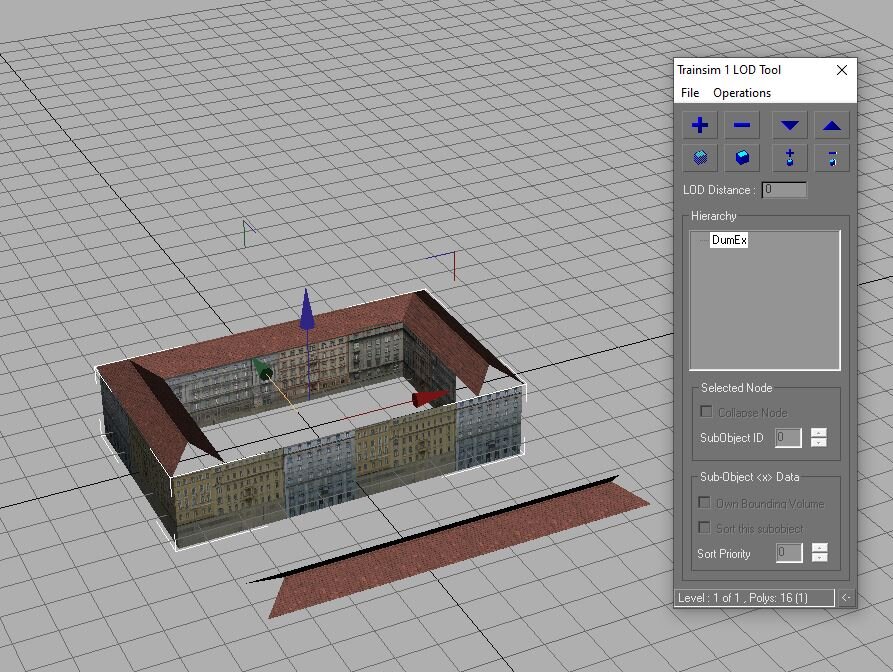
Task: Click the blue up-arrow button
Action: pos(831,125)
